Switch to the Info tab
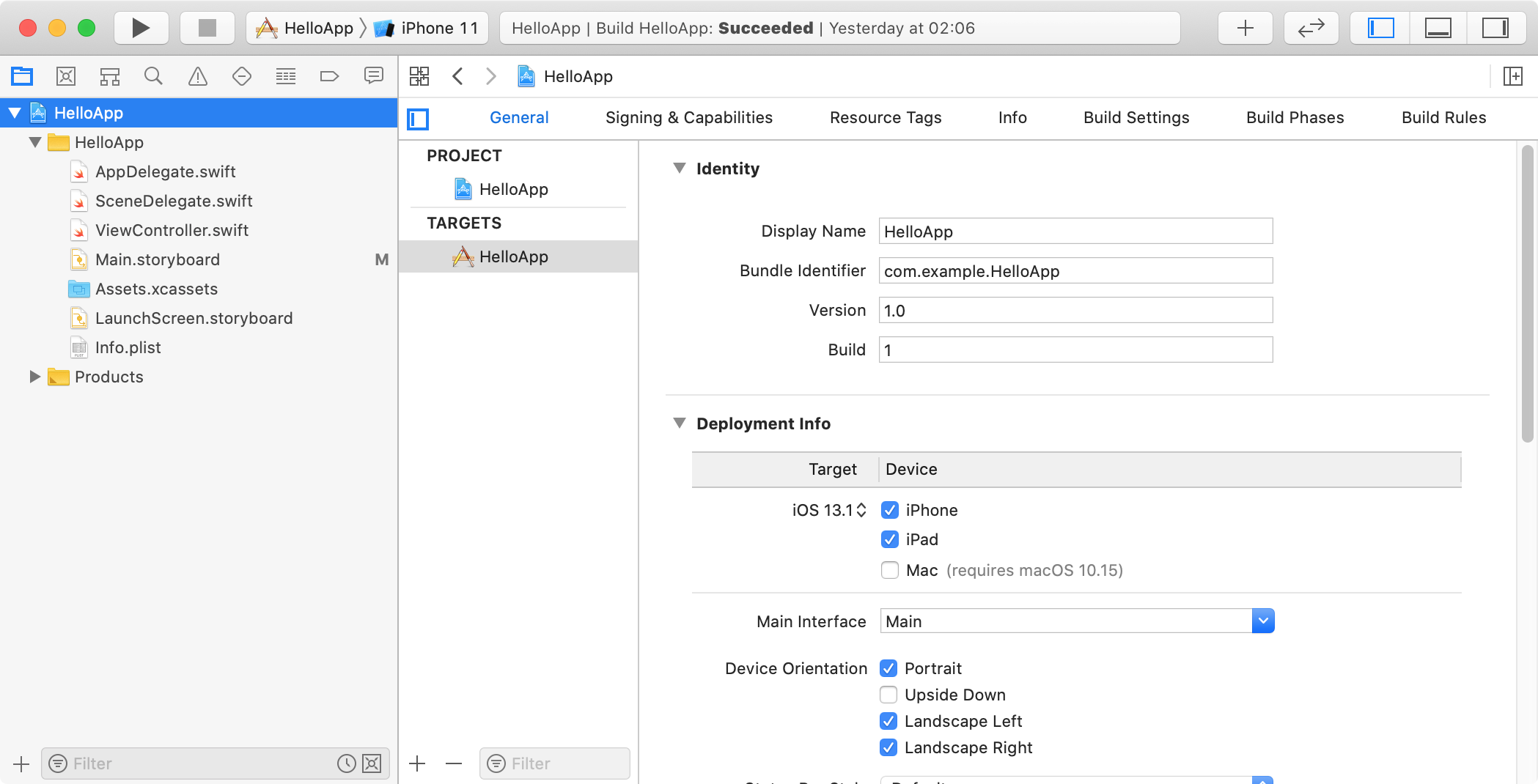 click(1012, 118)
